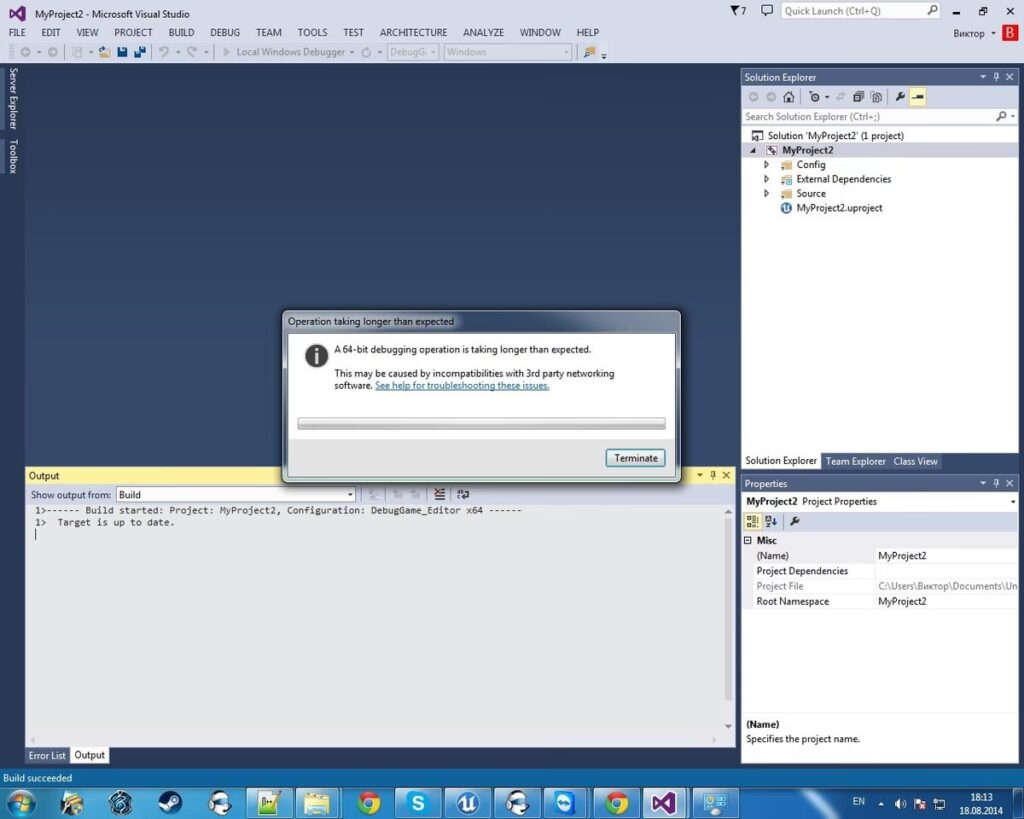The image size is (1024, 819).
Task: Open the Feedback chat bubble icon
Action: pyautogui.click(x=767, y=11)
